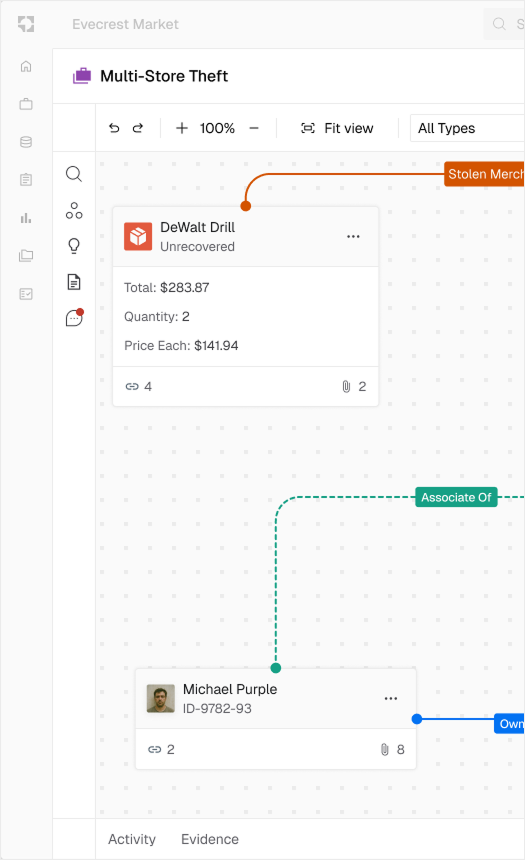Open Michael Purple card options menu
The height and width of the screenshot is (860, 525).
[391, 698]
